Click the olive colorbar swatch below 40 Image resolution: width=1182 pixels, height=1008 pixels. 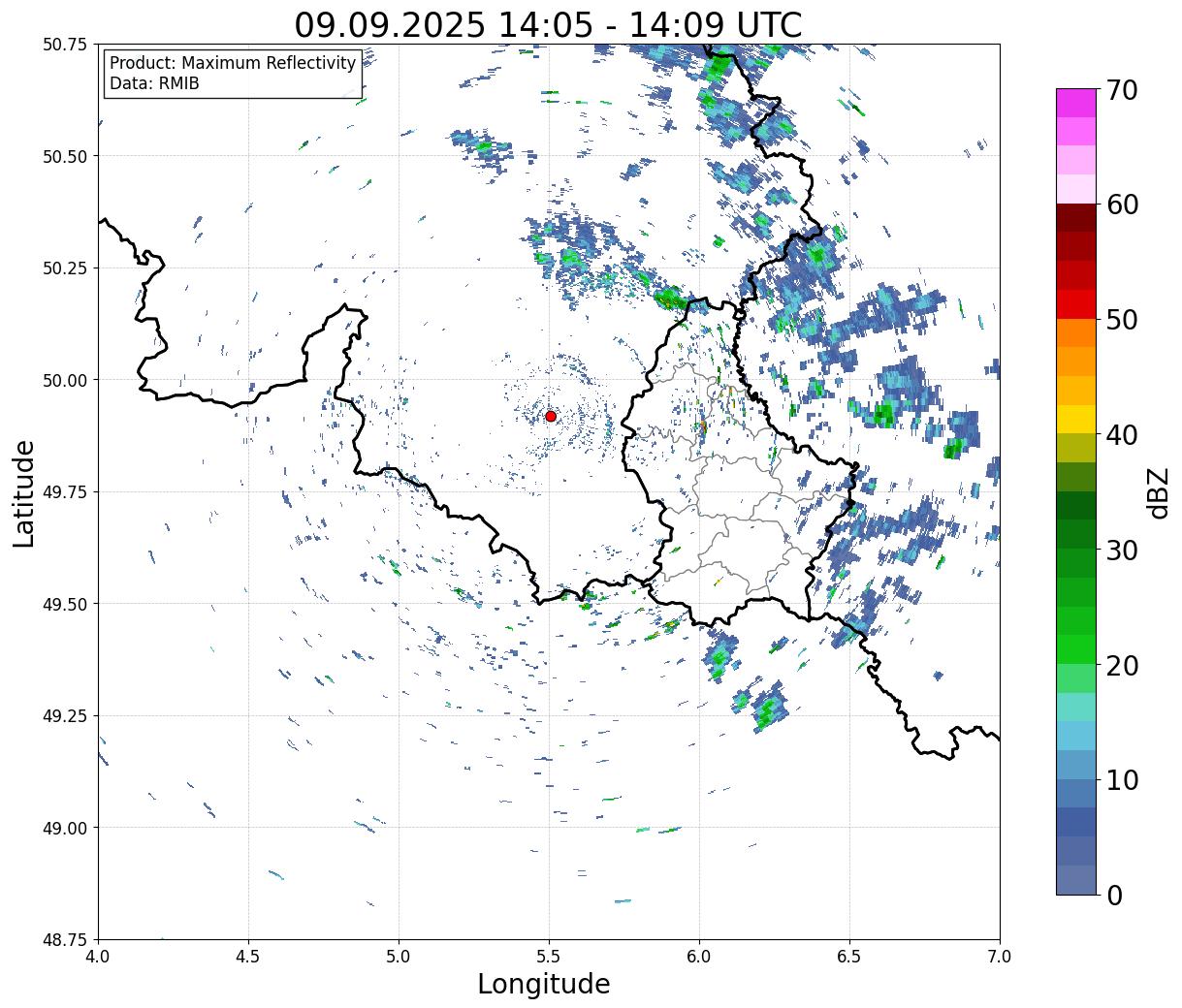click(1076, 448)
